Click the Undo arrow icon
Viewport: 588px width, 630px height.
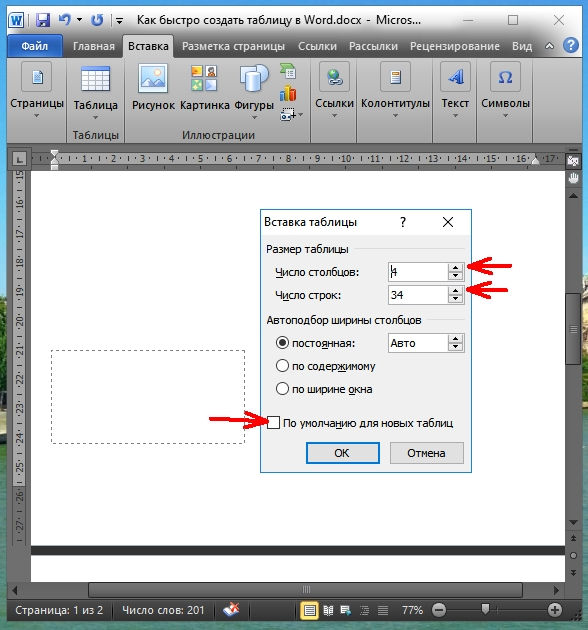pyautogui.click(x=64, y=19)
